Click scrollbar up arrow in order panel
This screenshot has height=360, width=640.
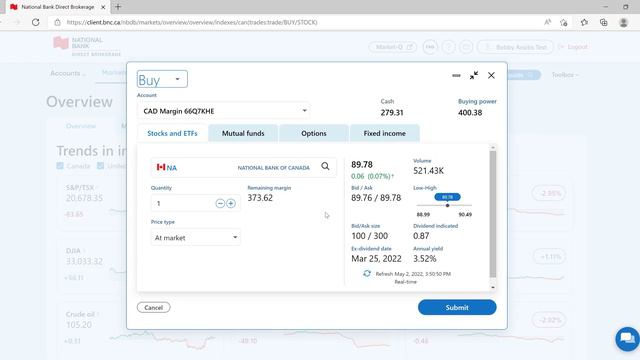tap(493, 147)
